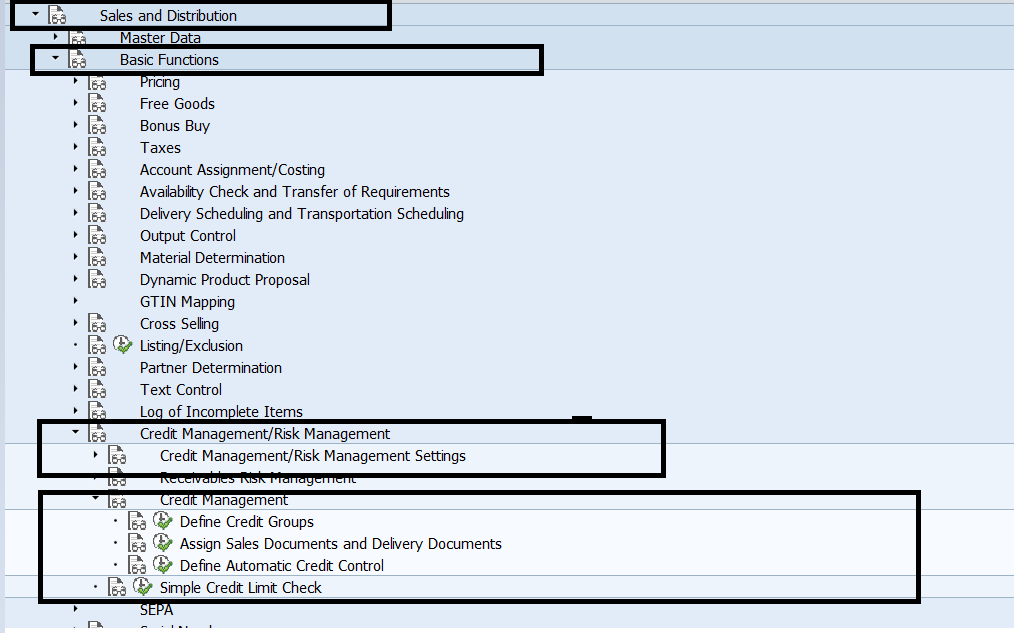Select Availability Check and Transfer of Requirements
This screenshot has width=1014, height=633.
[x=294, y=192]
